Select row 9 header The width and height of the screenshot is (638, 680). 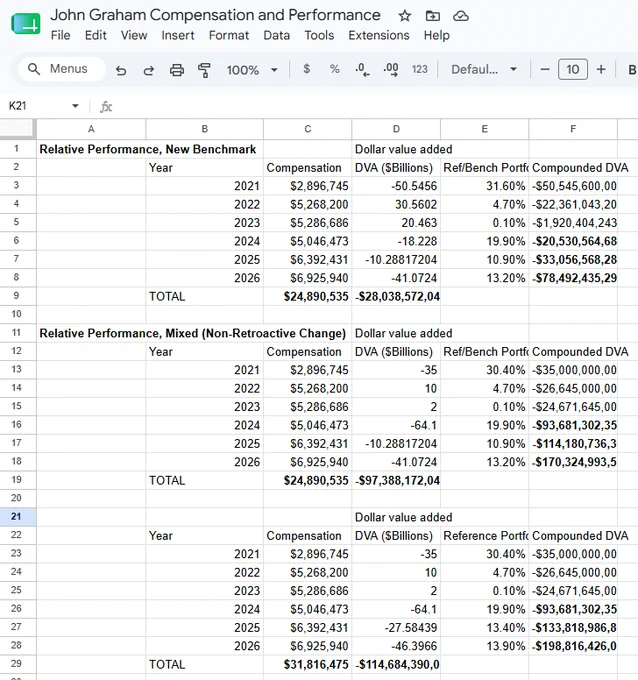click(x=16, y=296)
